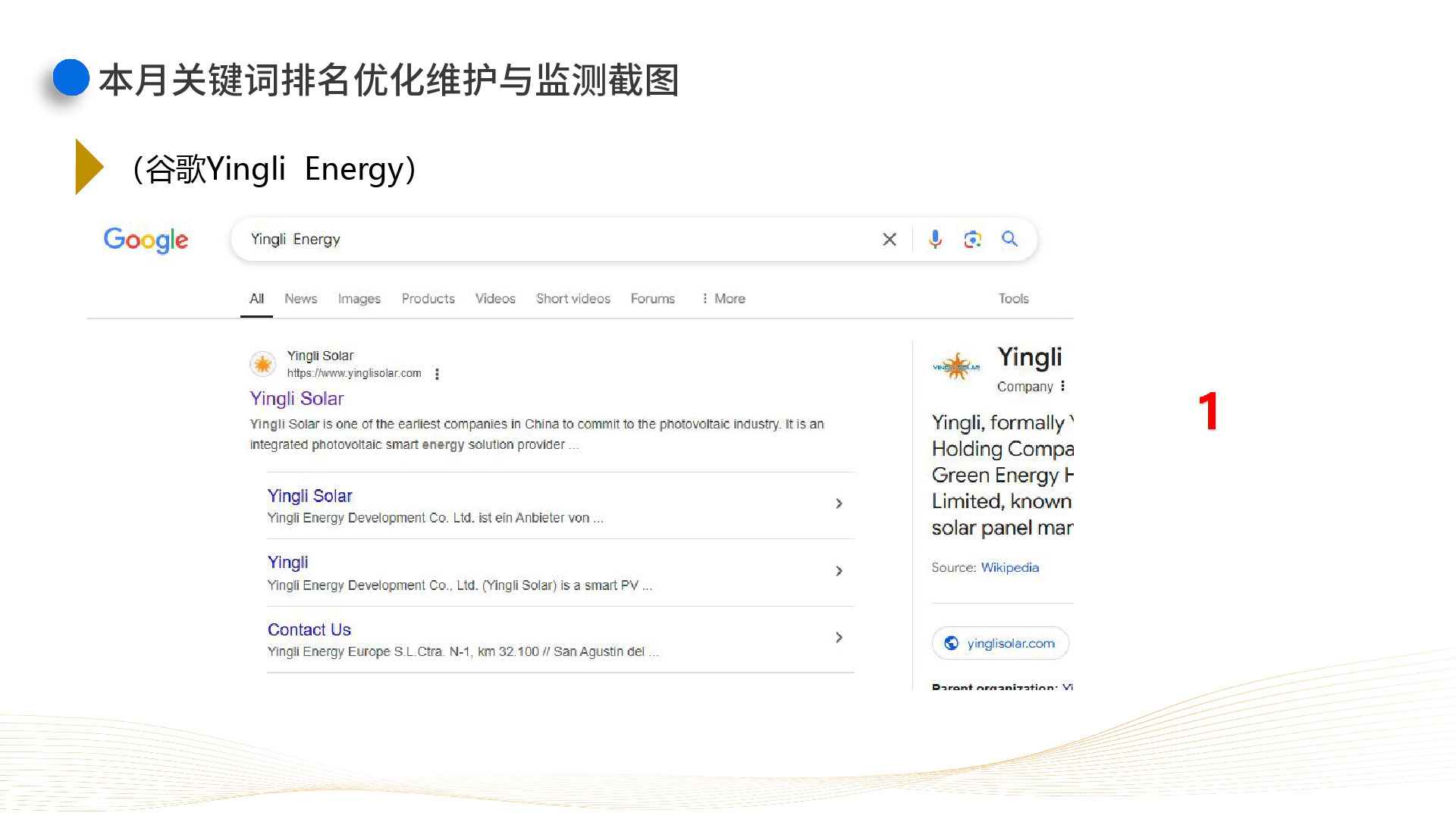Viewport: 1456px width, 819px height.
Task: Clear the search box with the X icon
Action: pos(890,240)
